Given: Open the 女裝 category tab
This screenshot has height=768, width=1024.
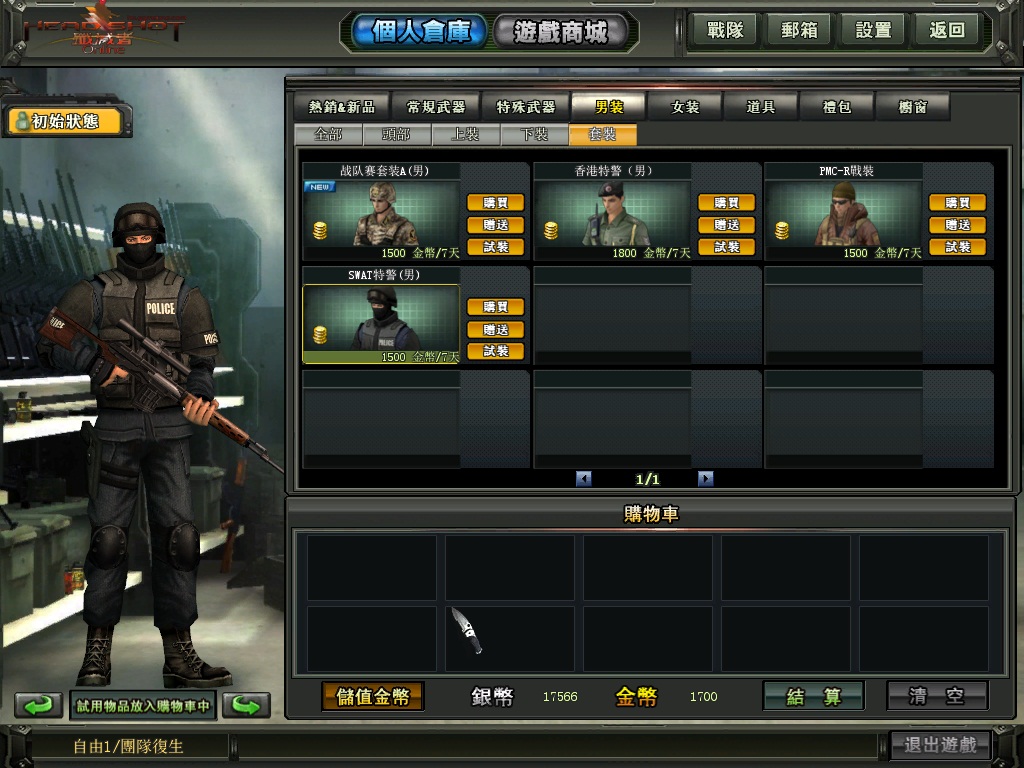Looking at the screenshot, I should coord(685,106).
